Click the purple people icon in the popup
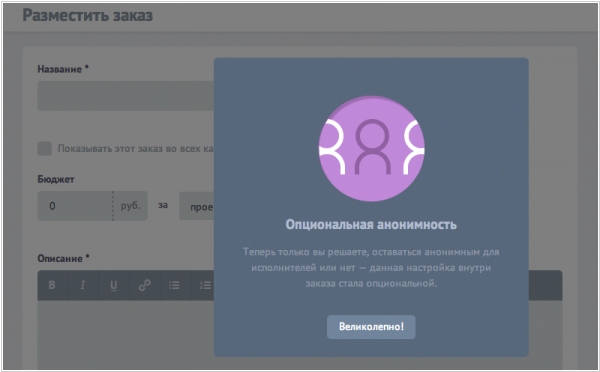Viewport: 600px width, 372px height. 372,148
